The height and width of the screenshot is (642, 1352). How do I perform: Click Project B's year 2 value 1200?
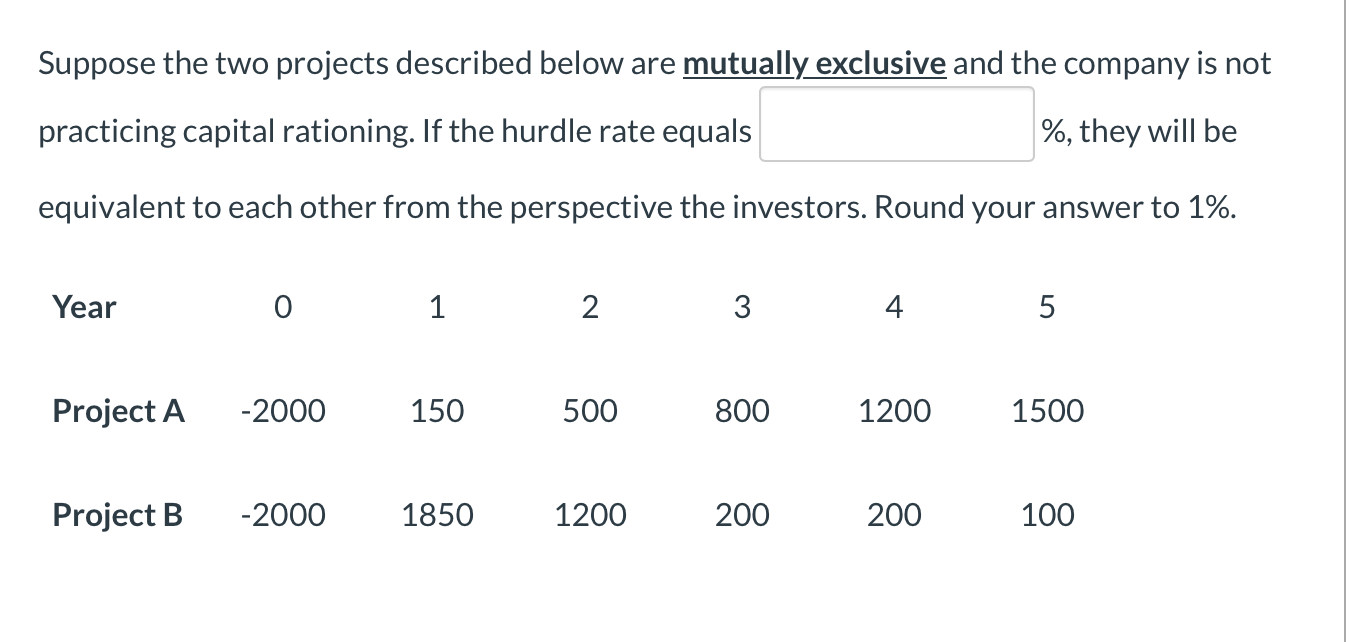(590, 515)
